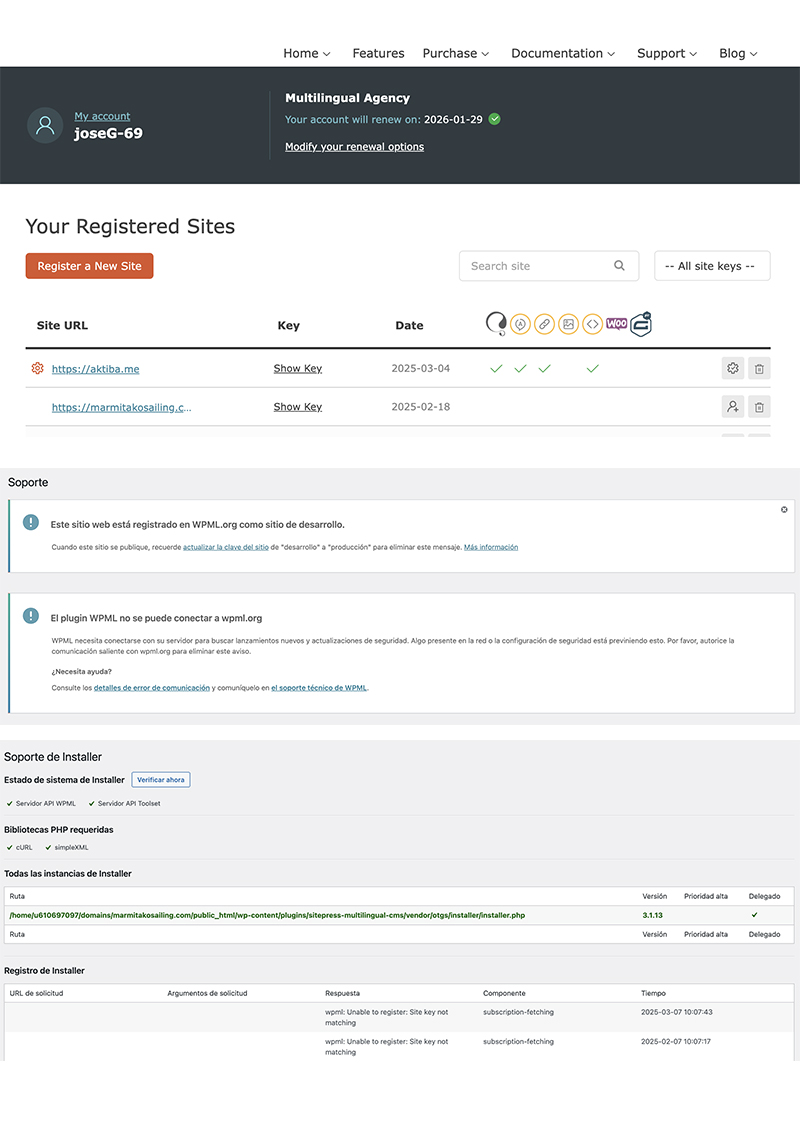This screenshot has height=1124, width=800.
Task: Click the username joseG-69
Action: [x=108, y=133]
